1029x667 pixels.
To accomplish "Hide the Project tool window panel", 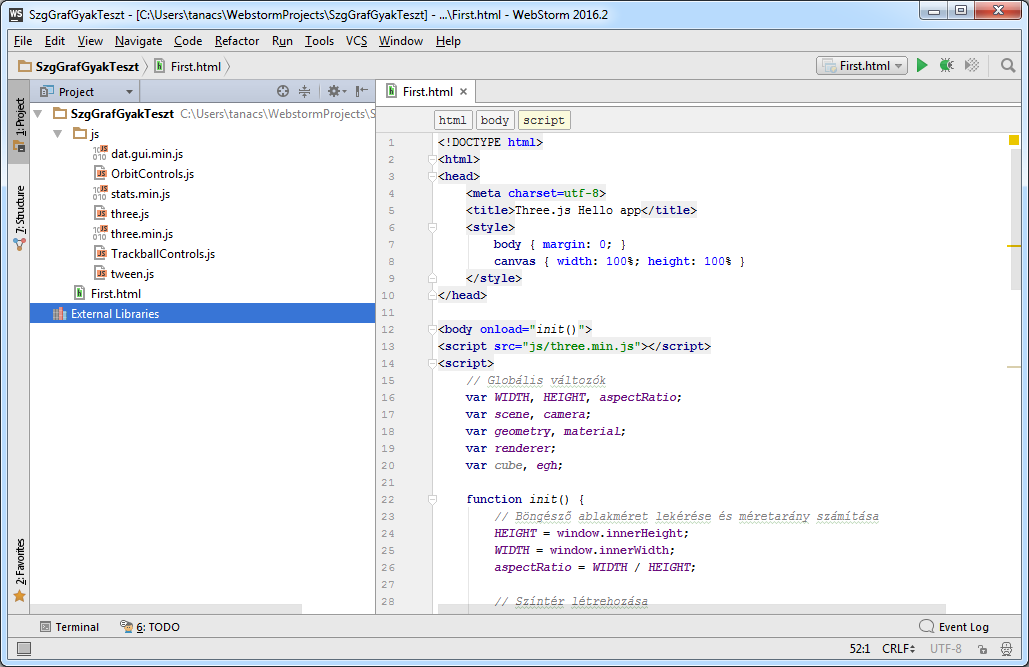I will (362, 91).
